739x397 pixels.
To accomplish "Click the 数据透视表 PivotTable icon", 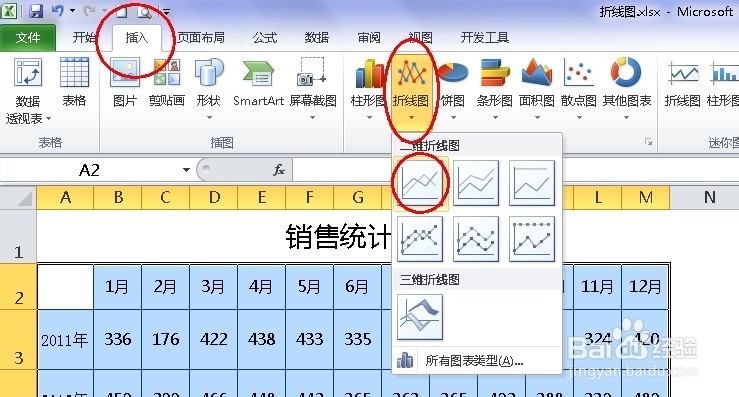I will pyautogui.click(x=28, y=72).
